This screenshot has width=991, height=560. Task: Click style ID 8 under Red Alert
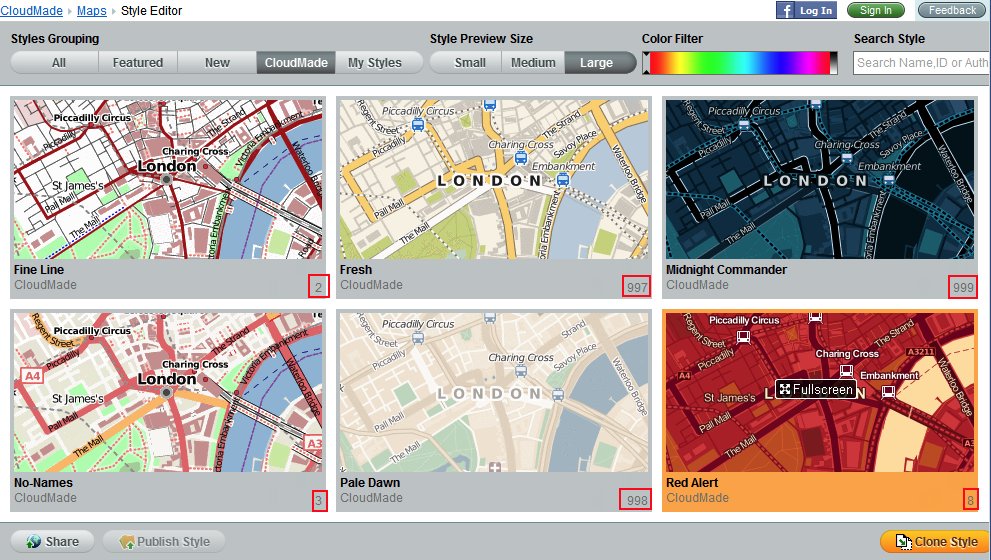(x=970, y=501)
